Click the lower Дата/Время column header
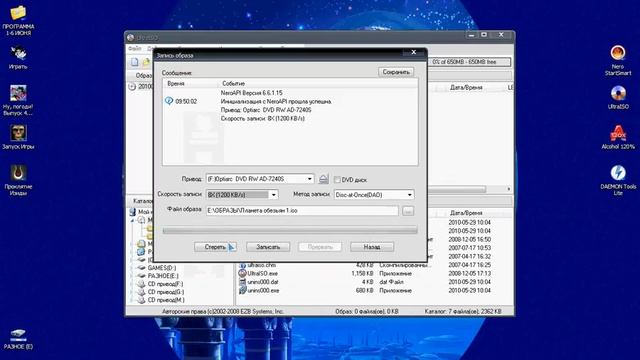 click(466, 213)
